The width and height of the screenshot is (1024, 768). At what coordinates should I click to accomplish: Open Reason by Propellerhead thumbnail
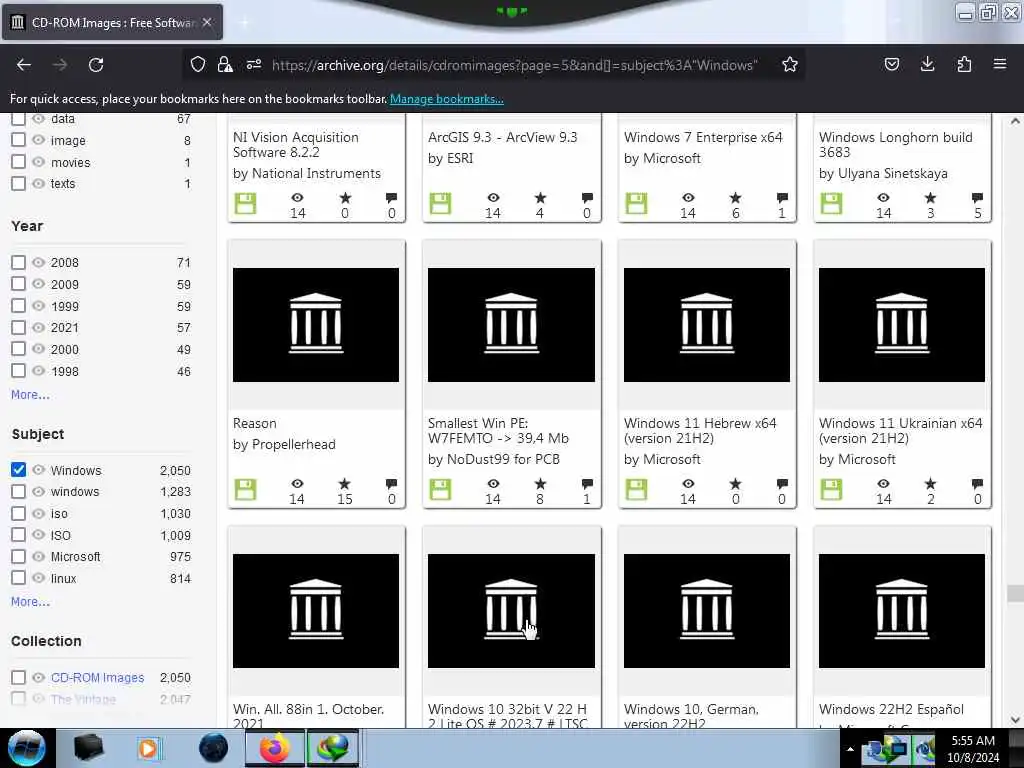pyautogui.click(x=316, y=325)
